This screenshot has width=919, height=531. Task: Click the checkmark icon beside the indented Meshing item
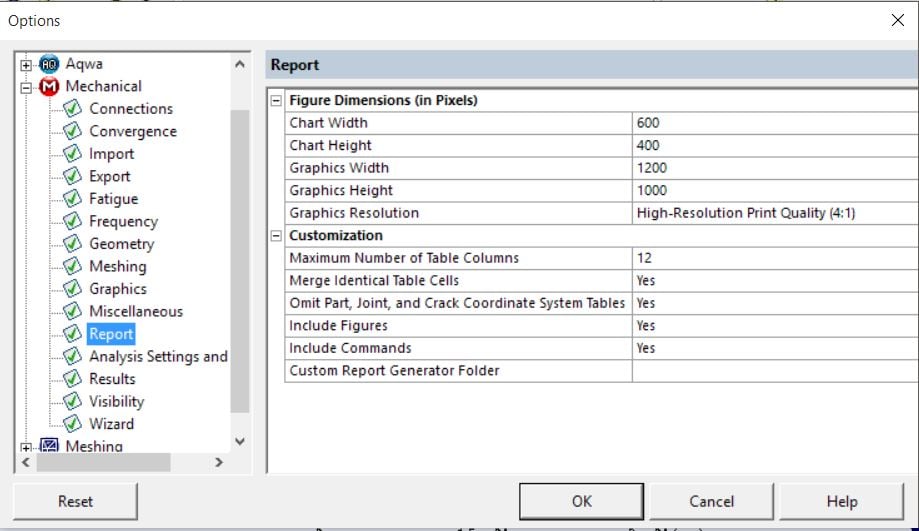[73, 266]
